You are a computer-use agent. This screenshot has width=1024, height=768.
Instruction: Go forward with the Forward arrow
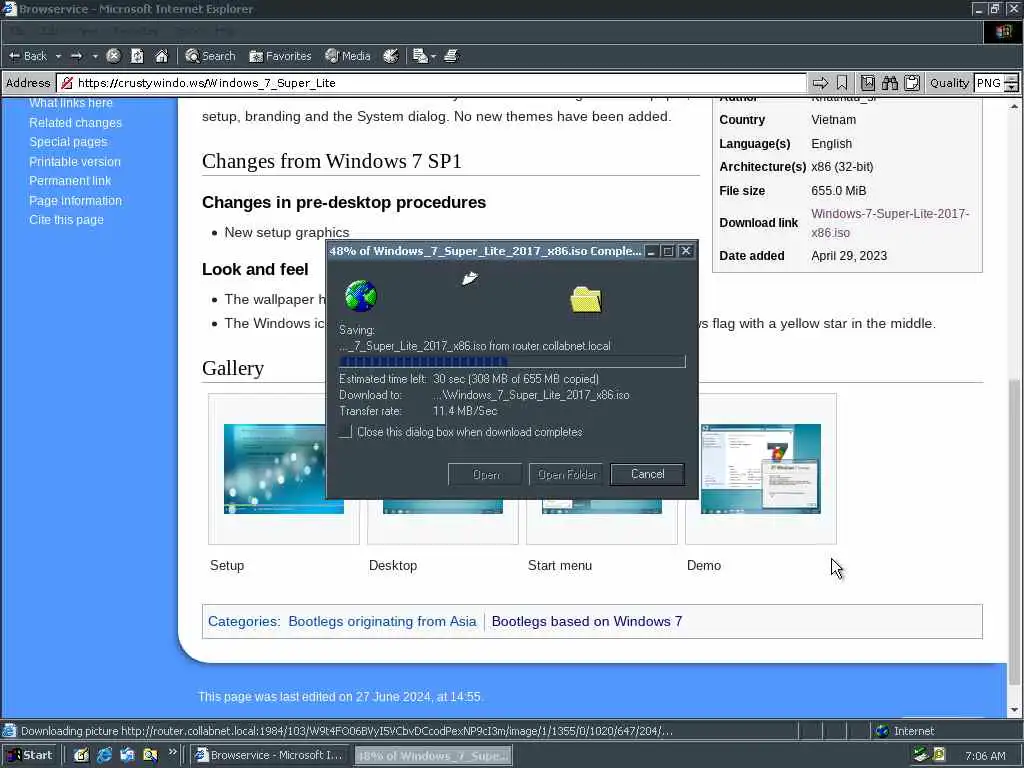click(x=76, y=56)
